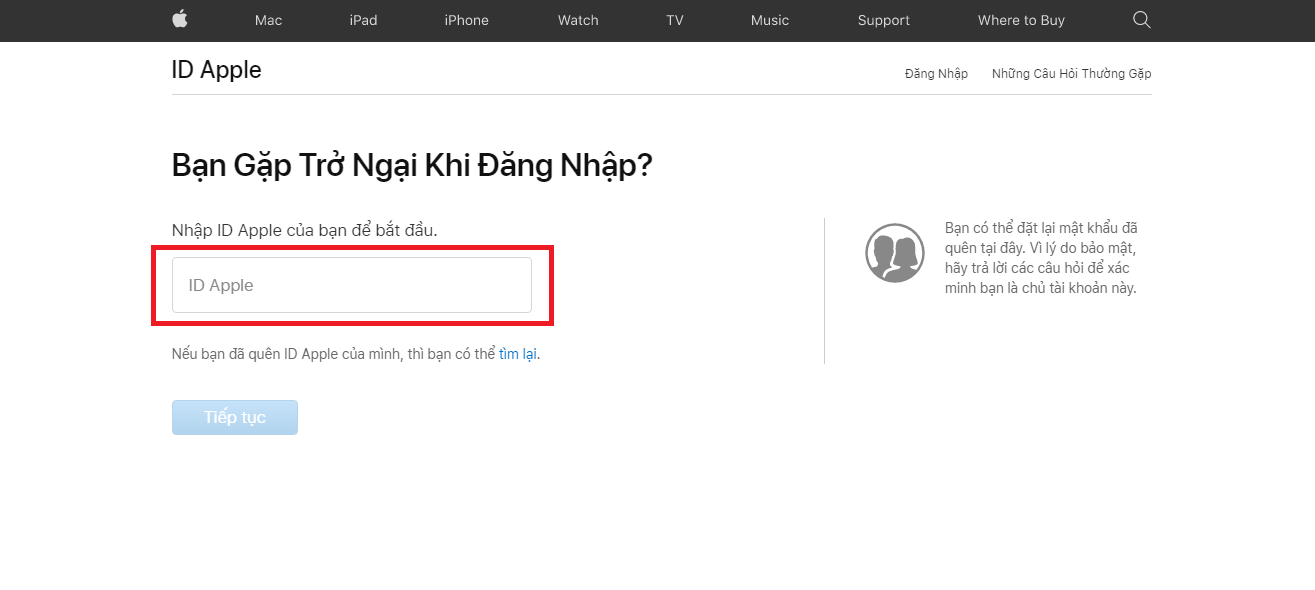Select Where to Buy
Screen dimensions: 1315x590
[1020, 20]
